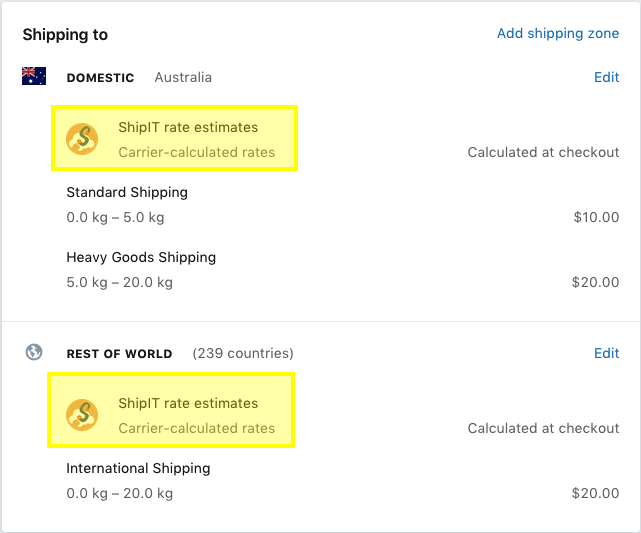641x533 pixels.
Task: Click the globe icon for Rest of World
Action: (x=34, y=352)
